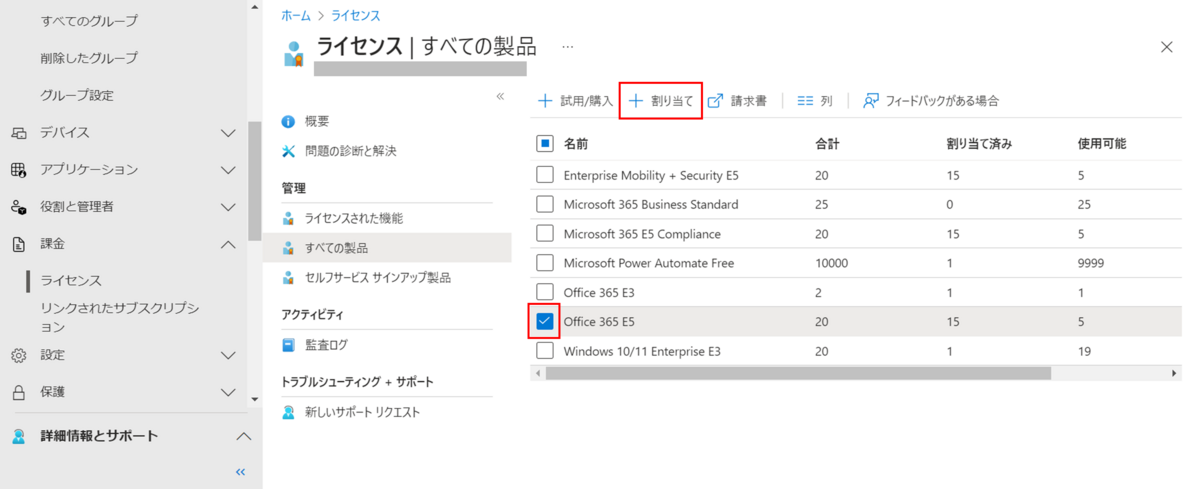Screen dimensions: 1200x489
Task: Click ライセンス breadcrumb link
Action: (x=355, y=16)
